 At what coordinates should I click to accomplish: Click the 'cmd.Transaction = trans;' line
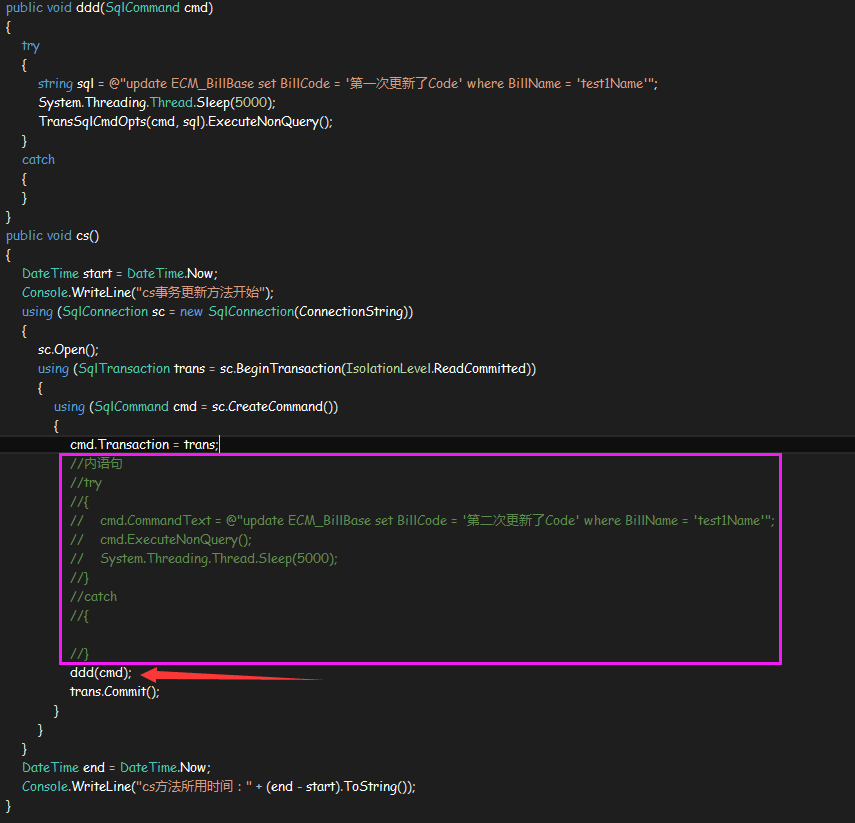point(144,444)
